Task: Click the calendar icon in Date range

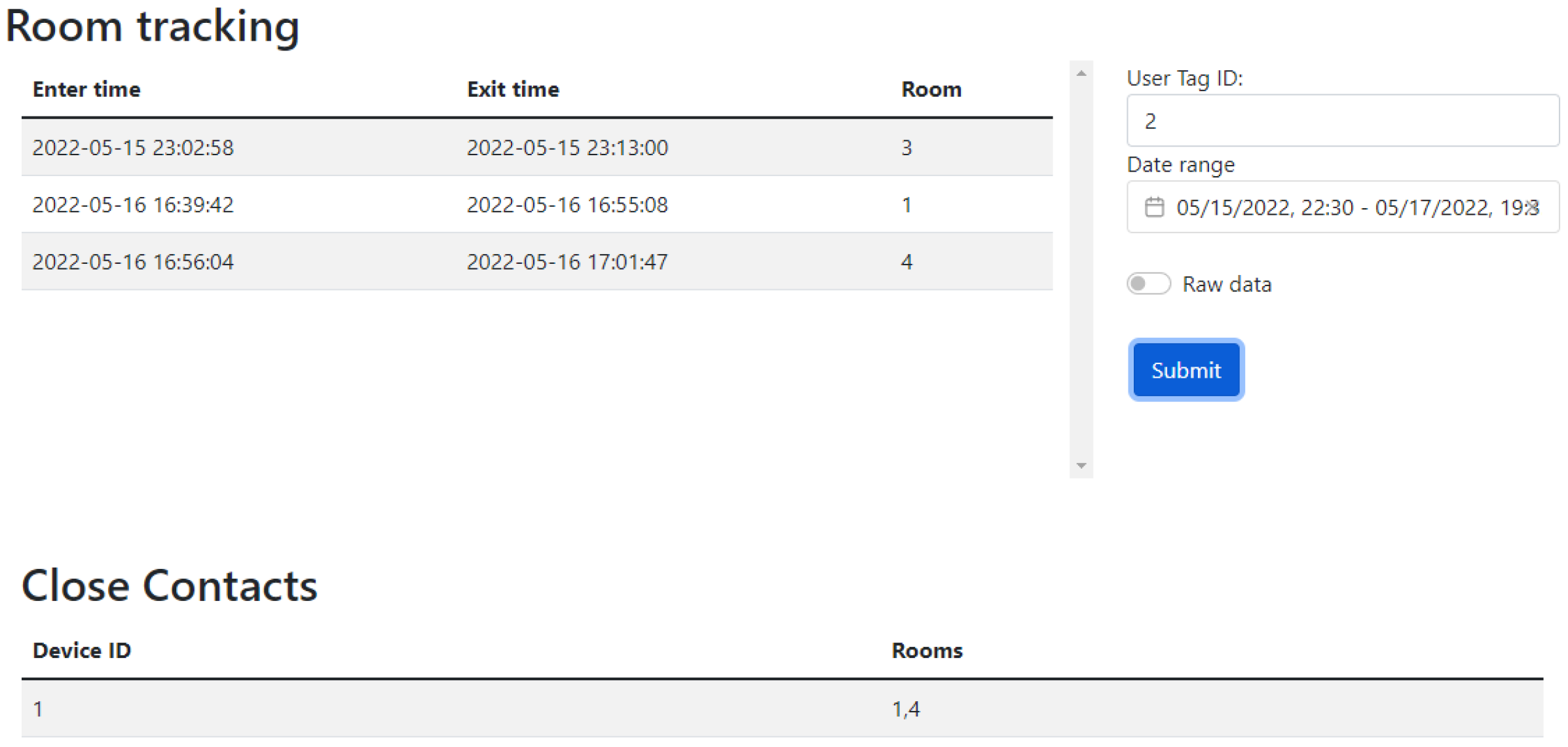Action: coord(1153,207)
